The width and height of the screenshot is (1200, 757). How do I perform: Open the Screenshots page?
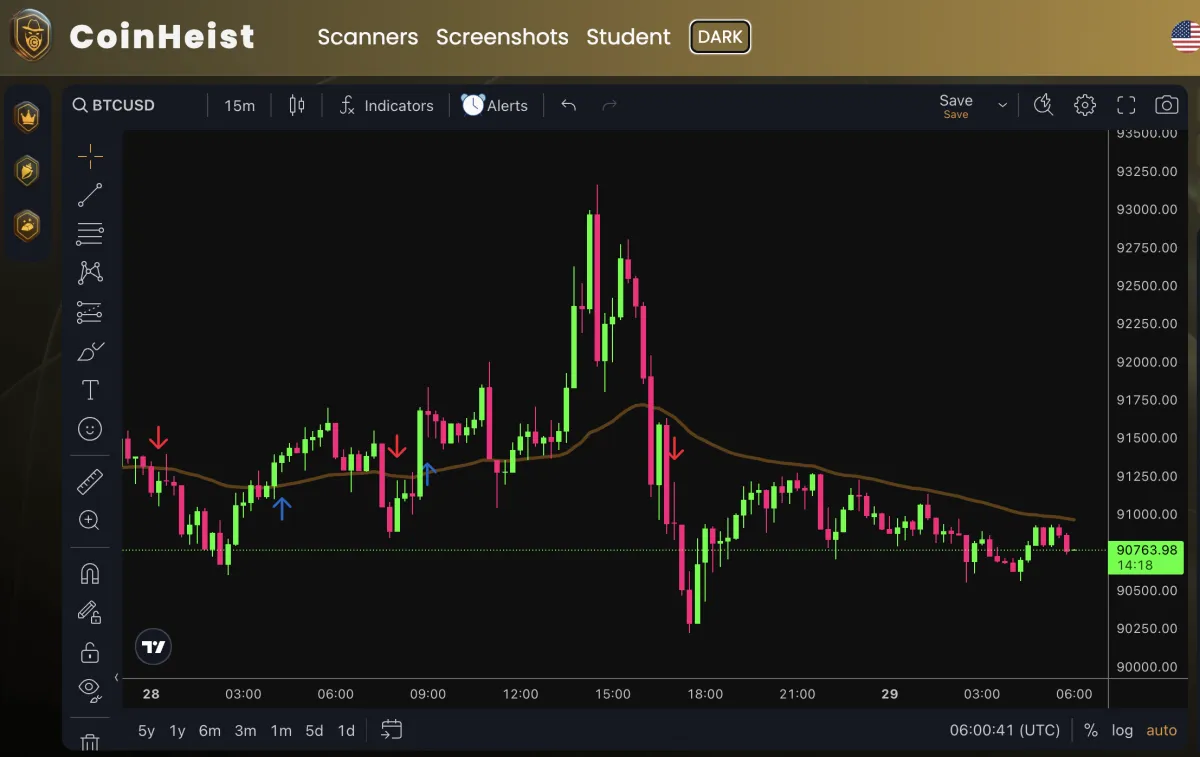[502, 37]
